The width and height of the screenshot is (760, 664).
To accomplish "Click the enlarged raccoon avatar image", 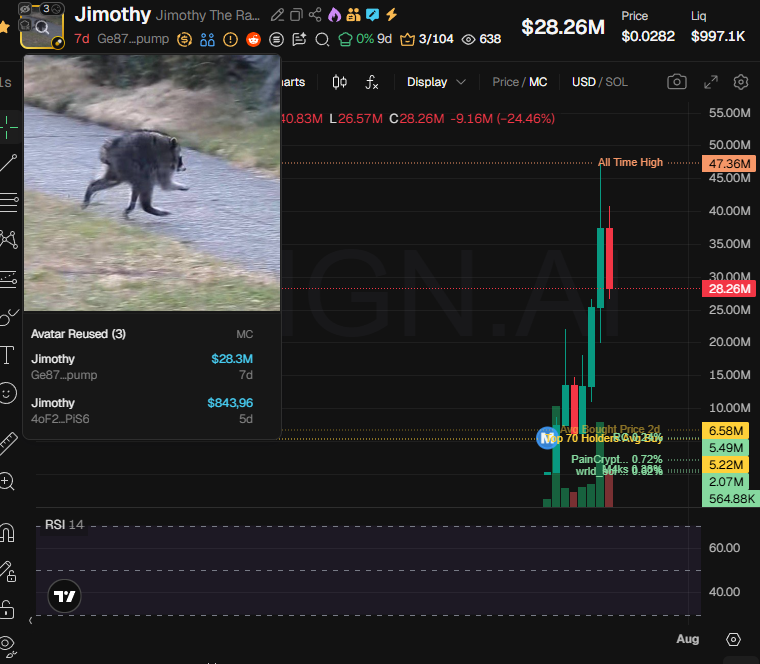I will tap(152, 183).
